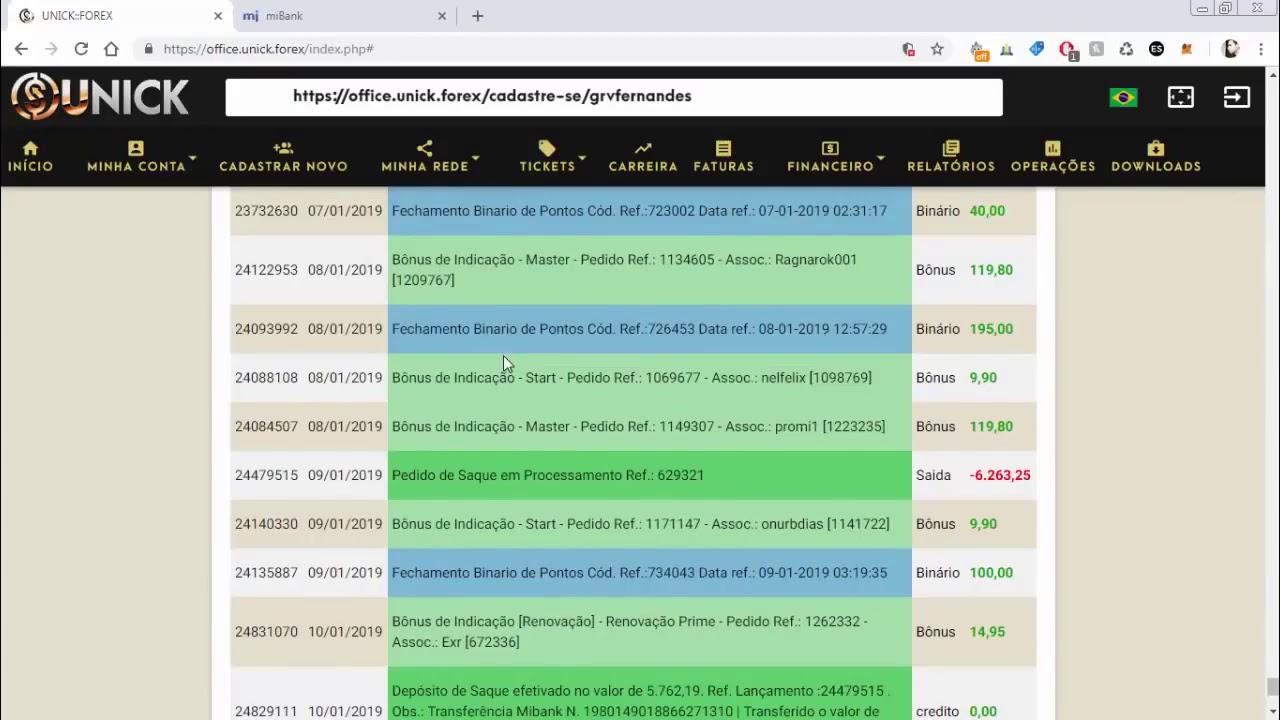Click the amount 14,95
The image size is (1280, 720).
(987, 632)
